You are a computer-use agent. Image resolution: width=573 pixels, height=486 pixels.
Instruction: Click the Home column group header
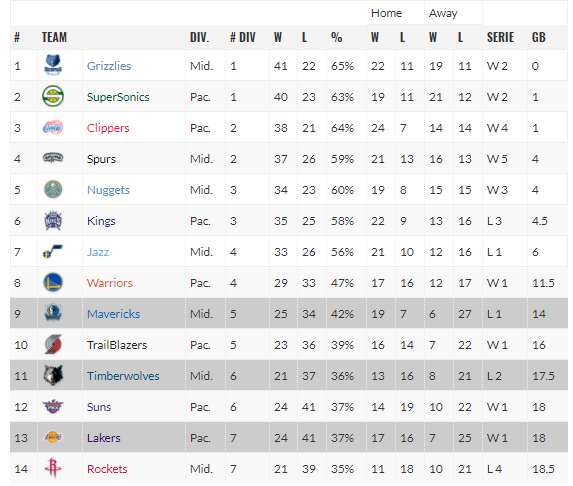click(386, 13)
